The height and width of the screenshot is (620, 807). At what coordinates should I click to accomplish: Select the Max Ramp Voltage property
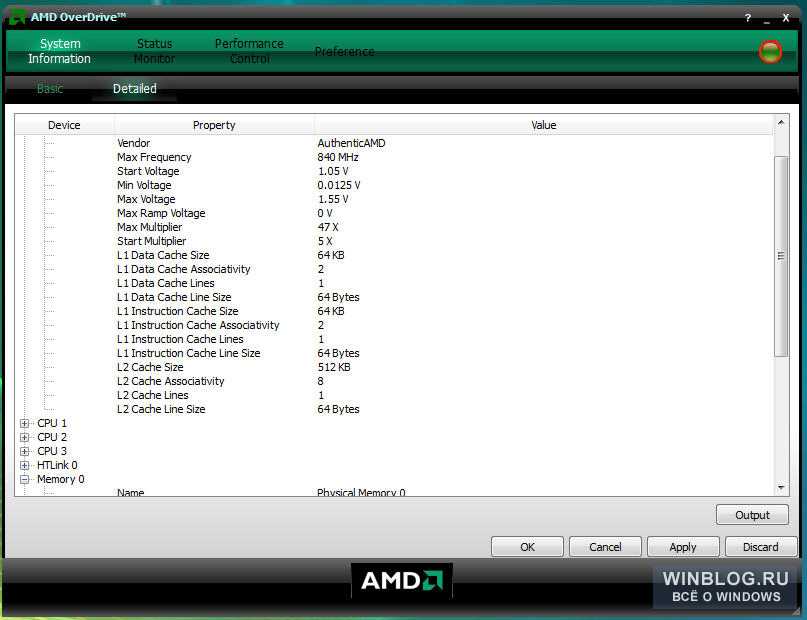pyautogui.click(x=161, y=213)
